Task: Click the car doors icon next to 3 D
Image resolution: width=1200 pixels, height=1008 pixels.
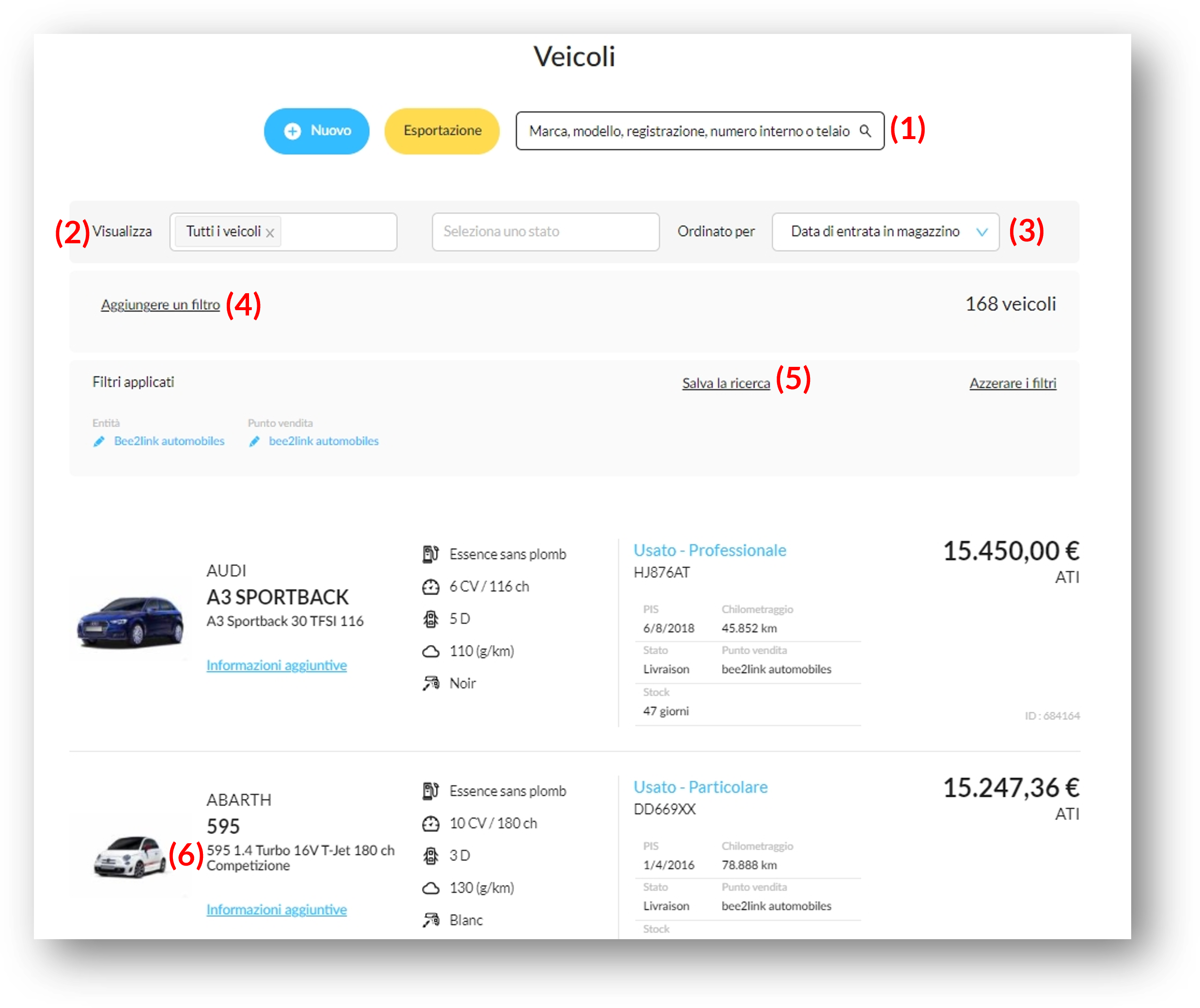Action: point(430,855)
